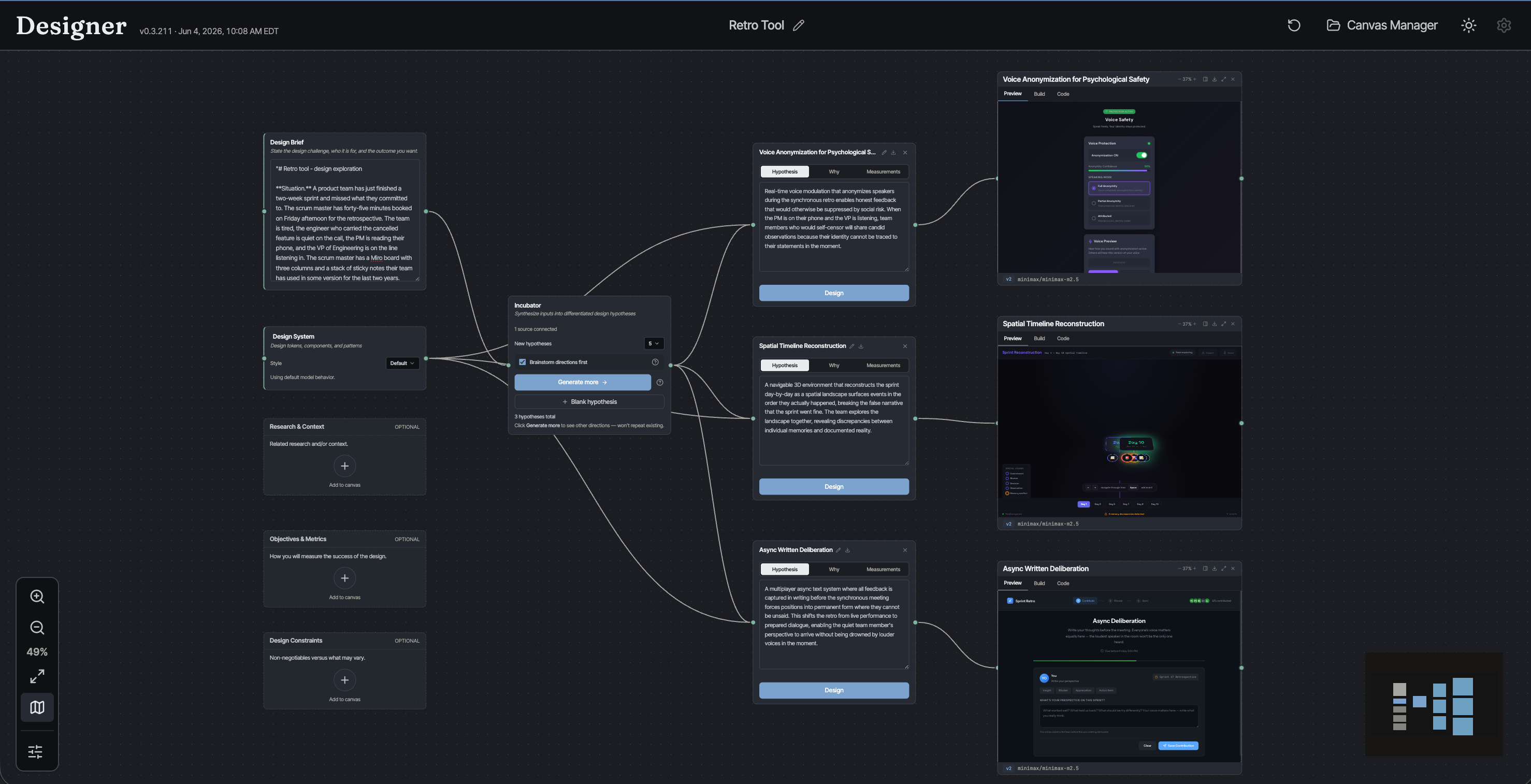Fit canvas to view with expand arrows icon
Image resolution: width=1531 pixels, height=784 pixels.
pos(37,676)
